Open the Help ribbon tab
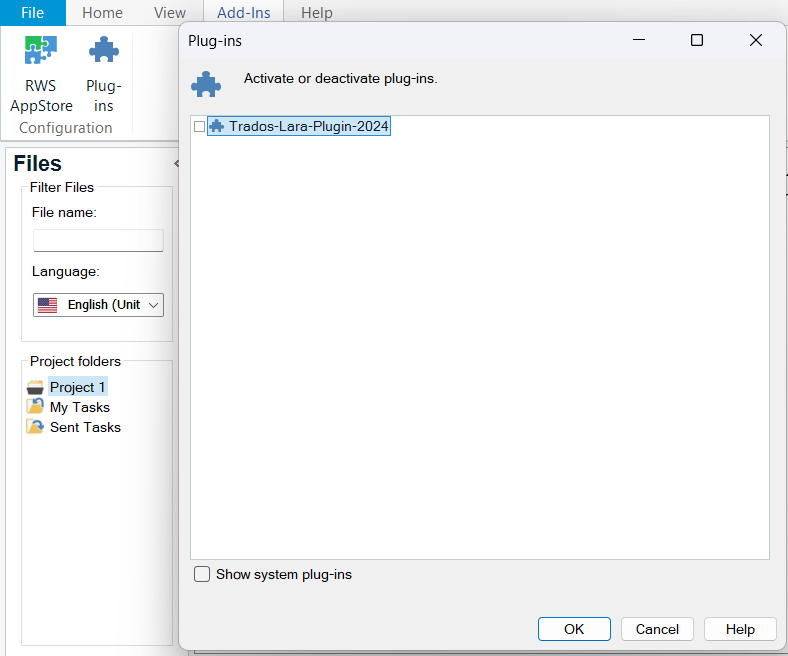The image size is (788, 656). (x=317, y=13)
